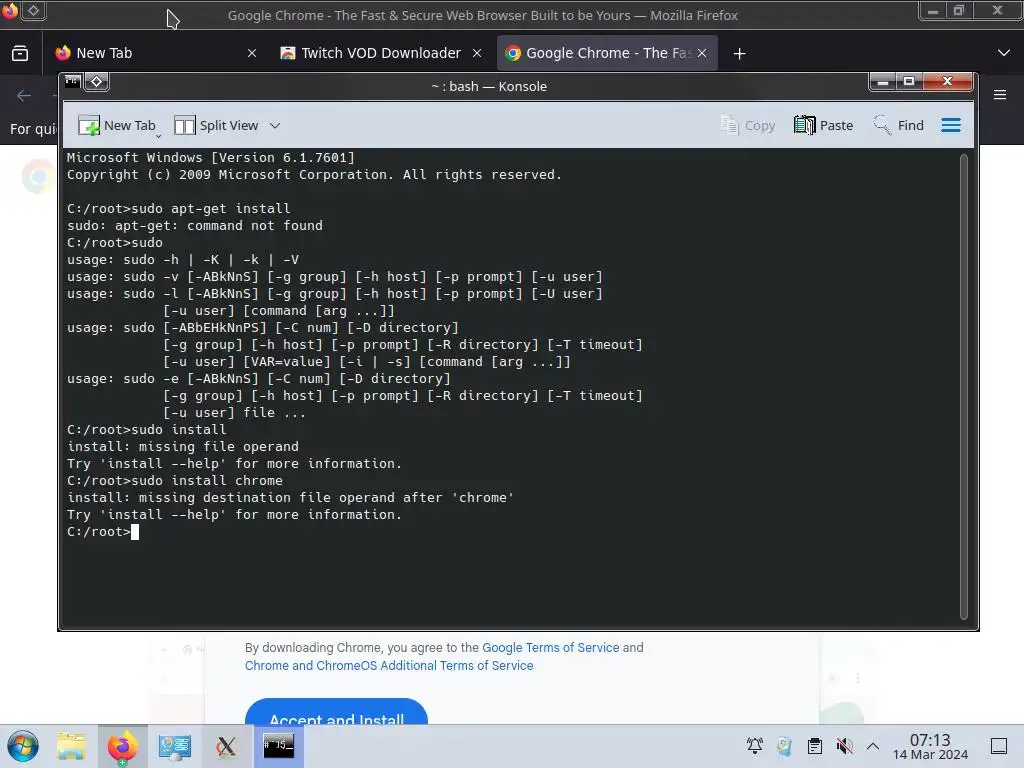Open notifications bell in system tray
Viewport: 1024px width, 768px height.
tap(755, 746)
